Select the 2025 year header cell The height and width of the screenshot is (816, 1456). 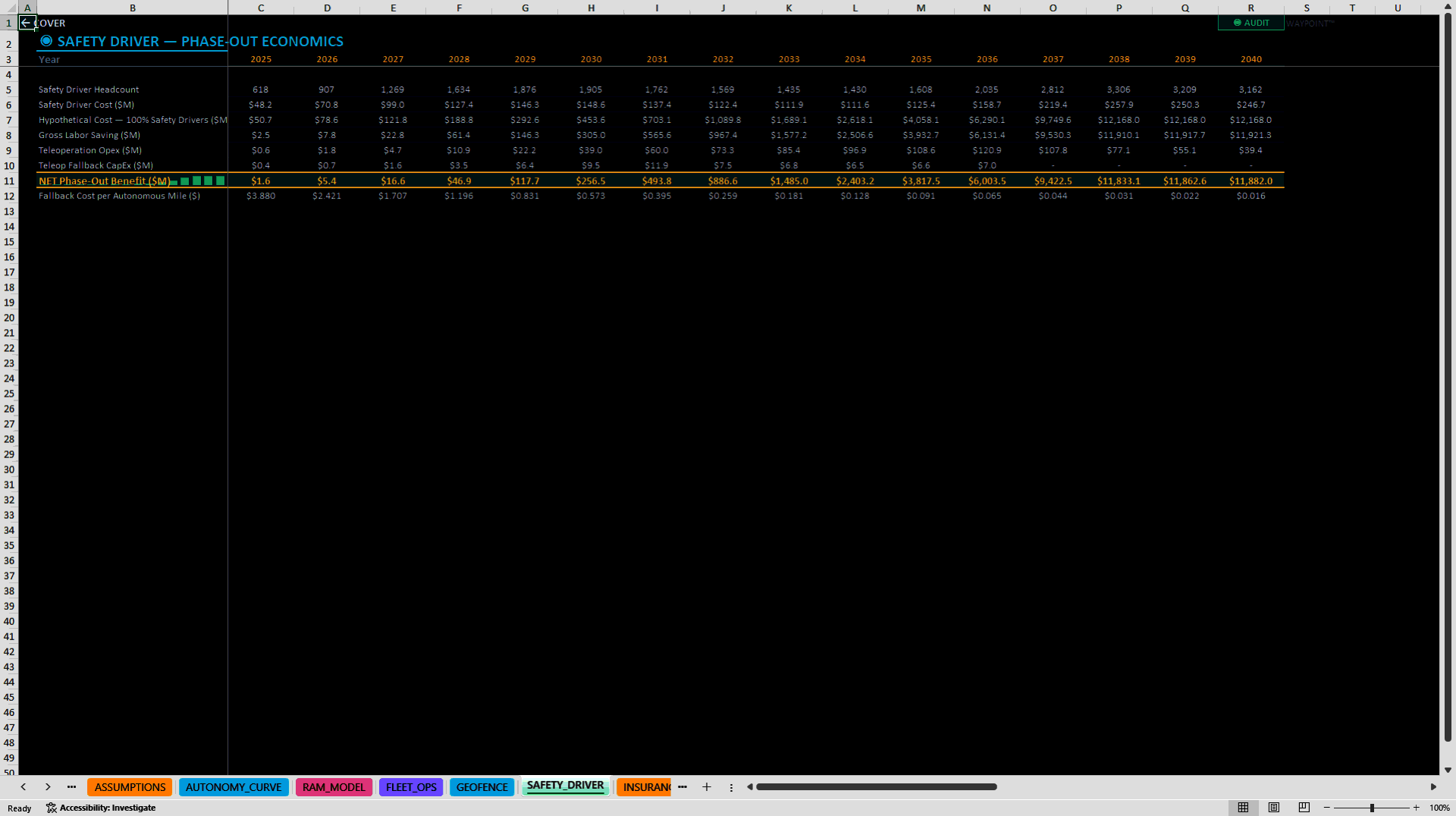click(x=261, y=59)
